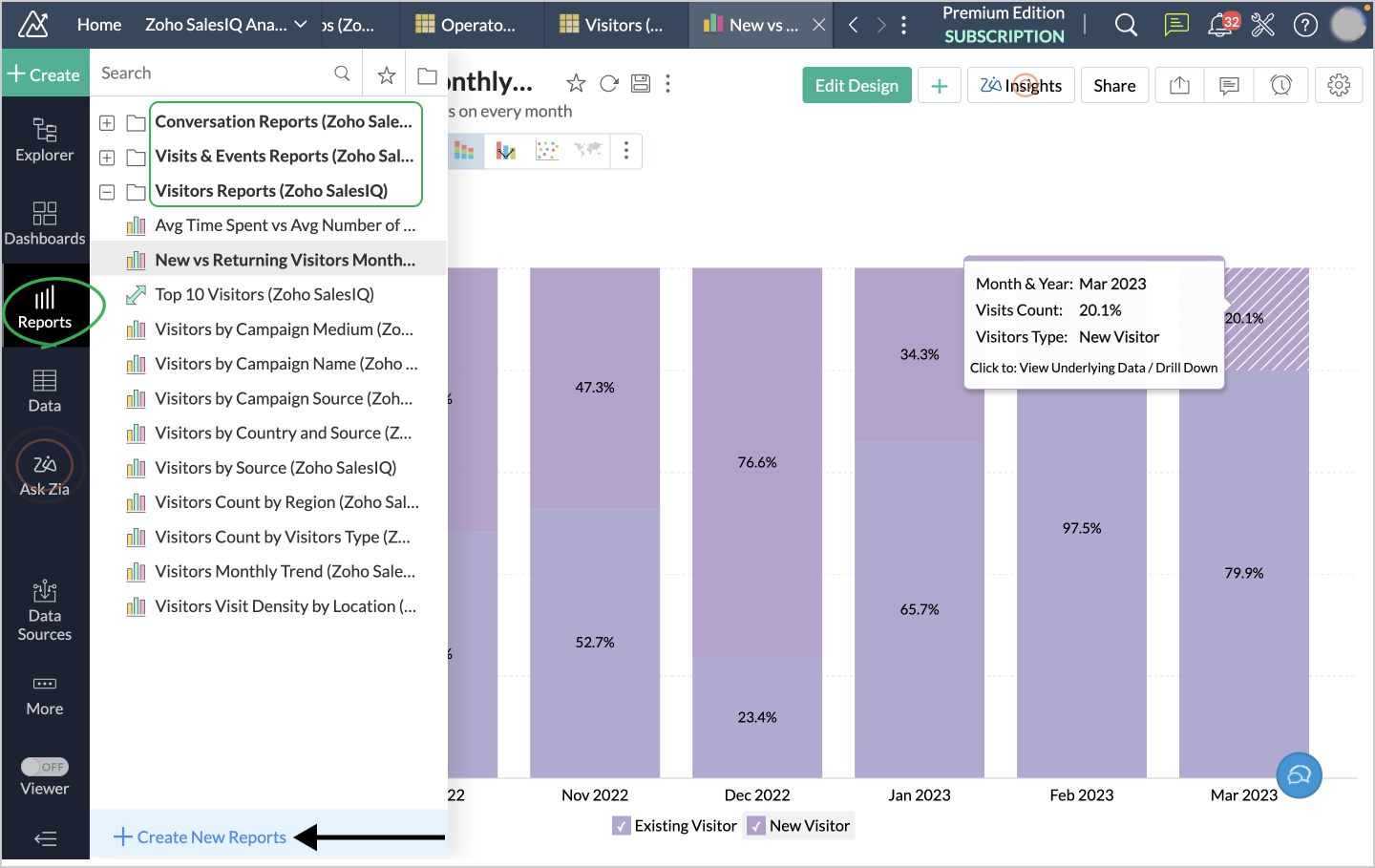Open more report actions next to the save icon
This screenshot has height=868, width=1375.
tap(668, 84)
